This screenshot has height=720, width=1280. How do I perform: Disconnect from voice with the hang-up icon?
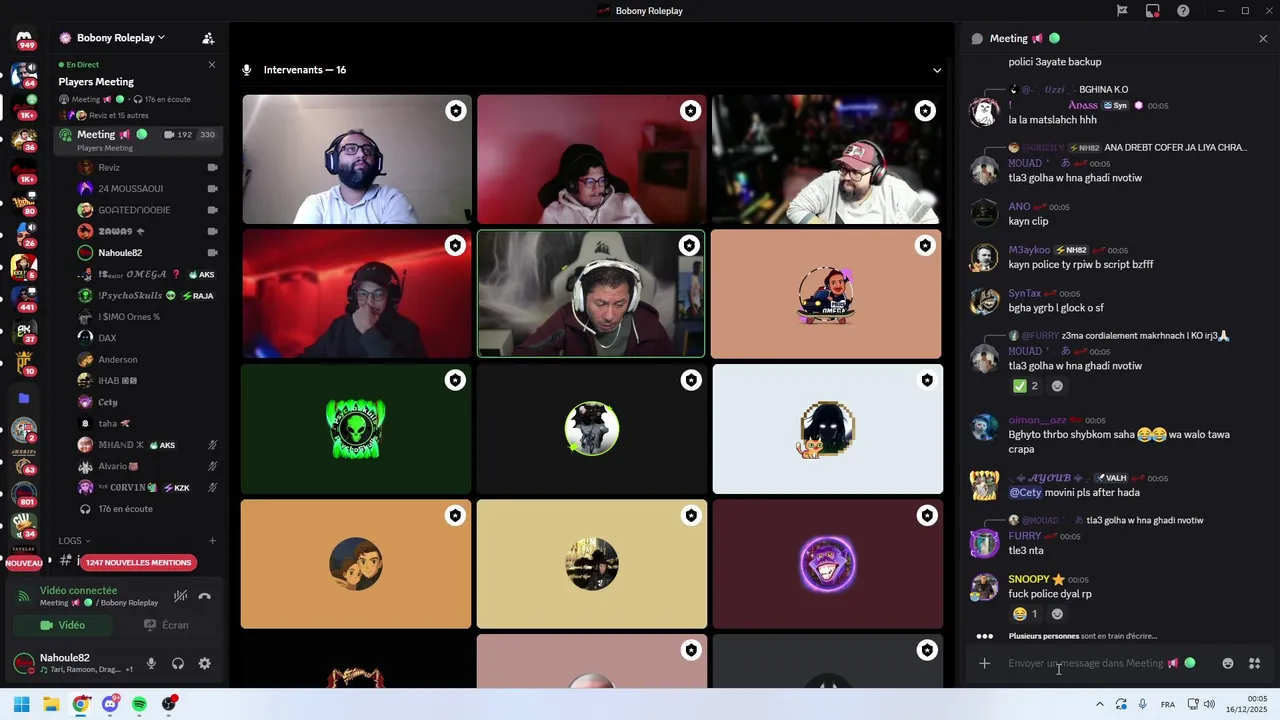click(x=205, y=596)
